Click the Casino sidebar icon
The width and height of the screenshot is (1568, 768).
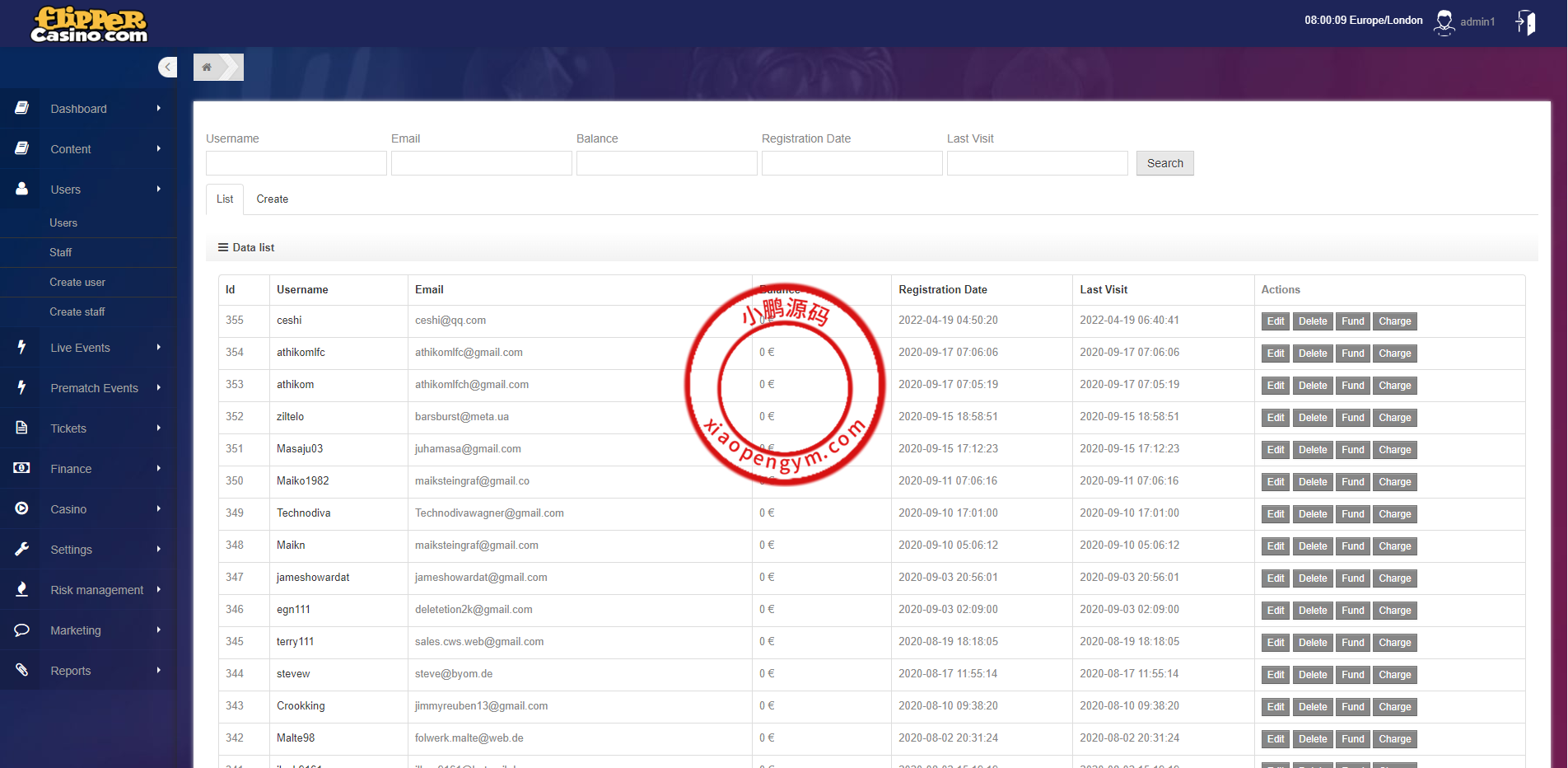(22, 509)
